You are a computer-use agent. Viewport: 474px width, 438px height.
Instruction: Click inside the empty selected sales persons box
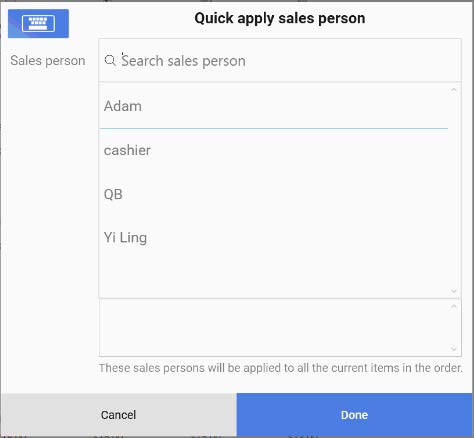pos(274,328)
